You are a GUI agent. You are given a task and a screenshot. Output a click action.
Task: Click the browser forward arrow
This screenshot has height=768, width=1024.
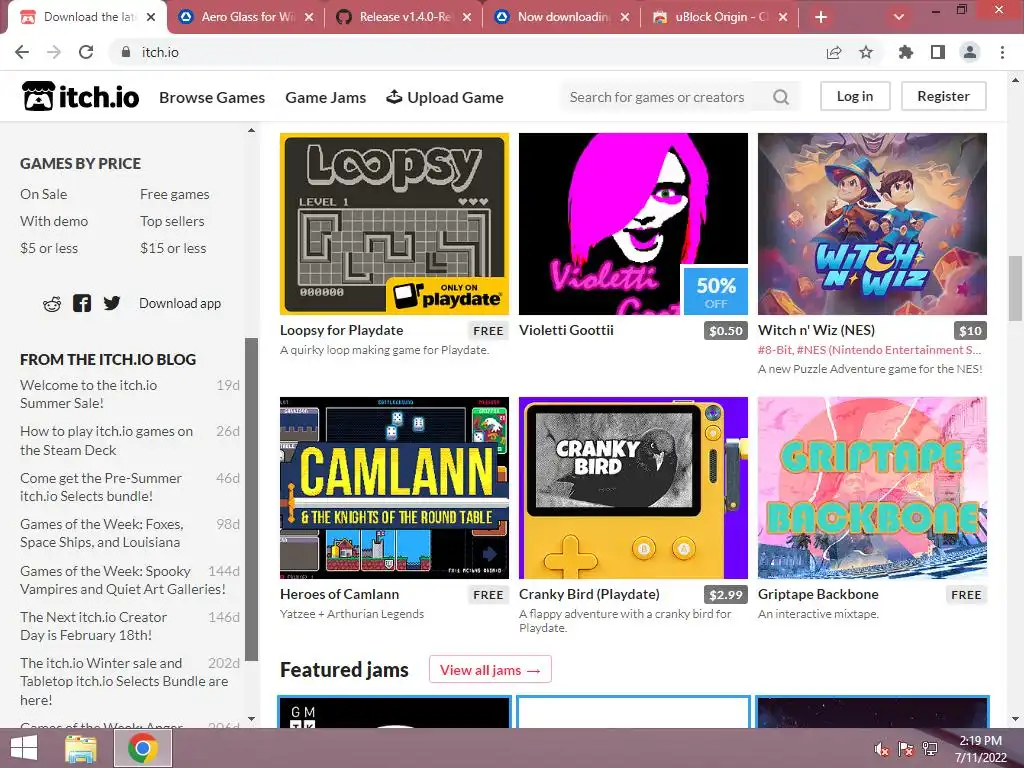coord(54,52)
